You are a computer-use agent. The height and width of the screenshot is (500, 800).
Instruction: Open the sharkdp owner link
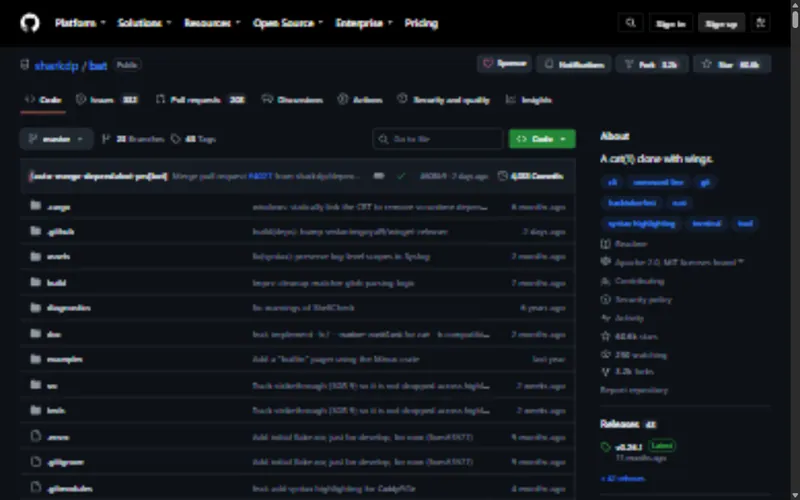coord(56,65)
